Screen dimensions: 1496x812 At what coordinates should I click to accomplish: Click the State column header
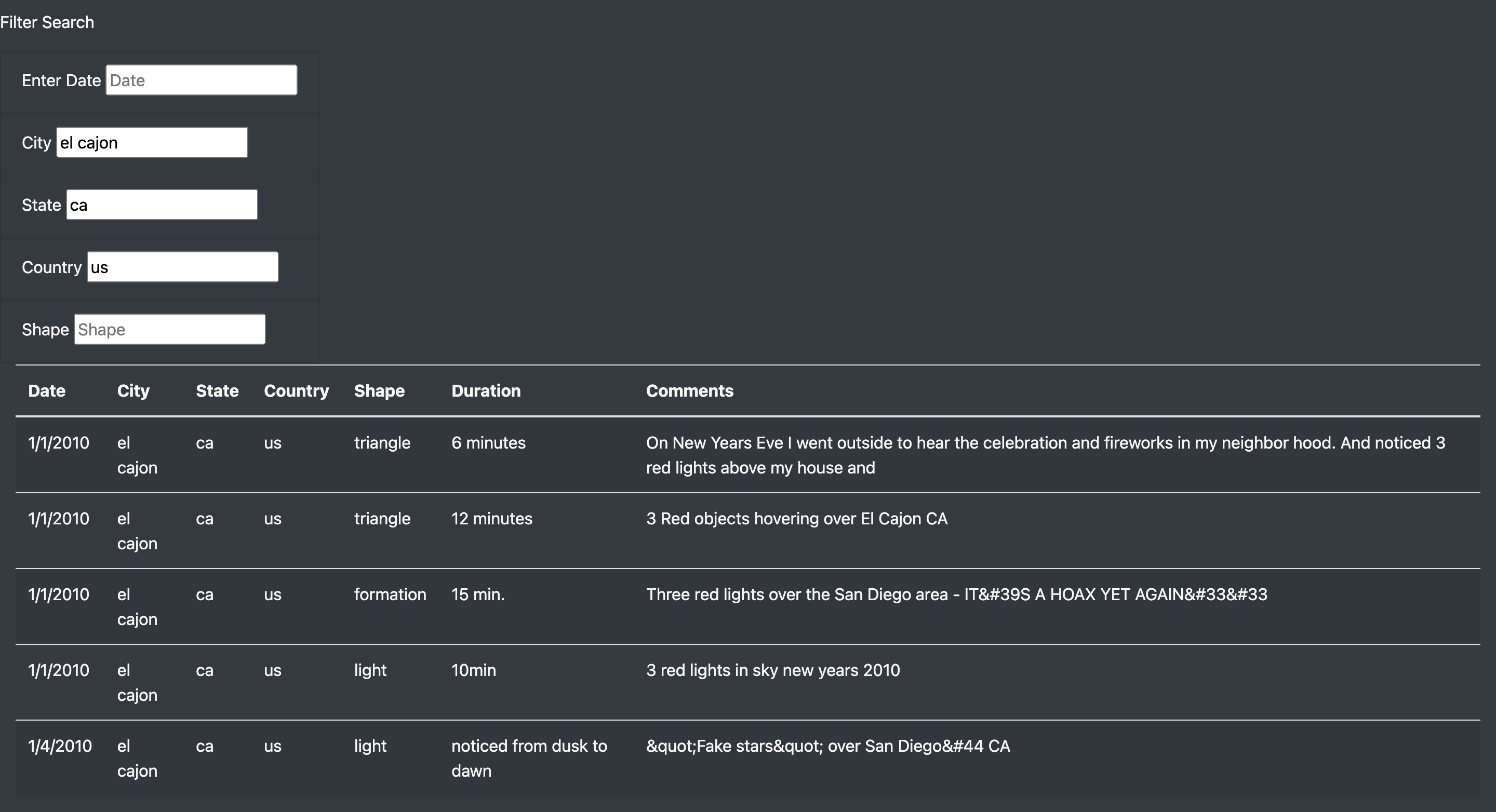pyautogui.click(x=217, y=390)
